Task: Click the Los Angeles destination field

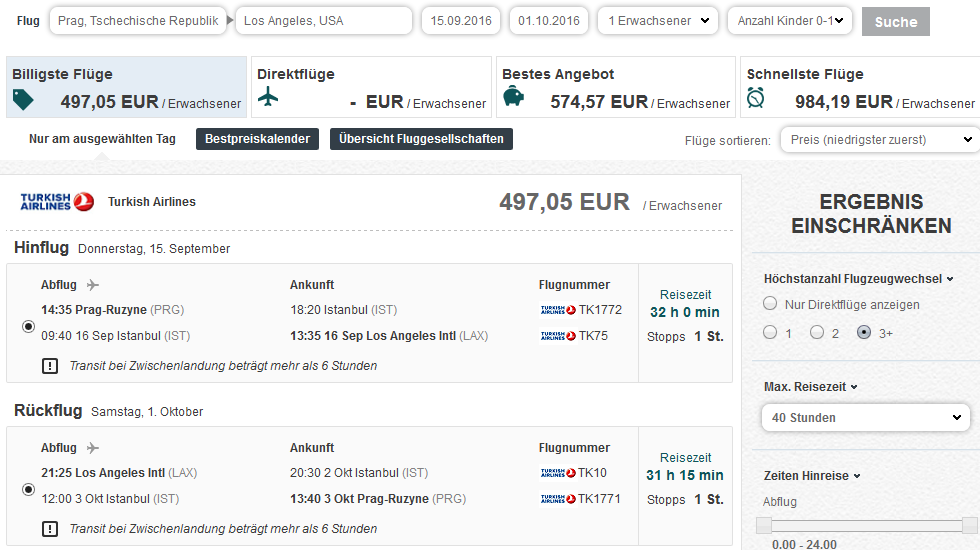Action: 324,21
